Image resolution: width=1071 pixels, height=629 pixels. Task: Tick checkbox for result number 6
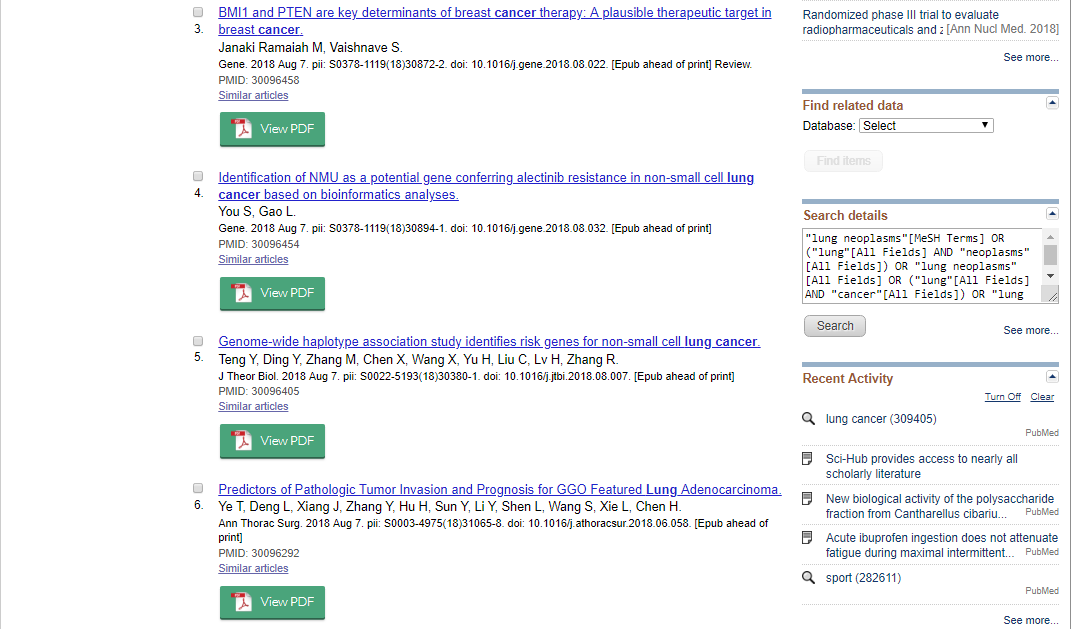(198, 489)
